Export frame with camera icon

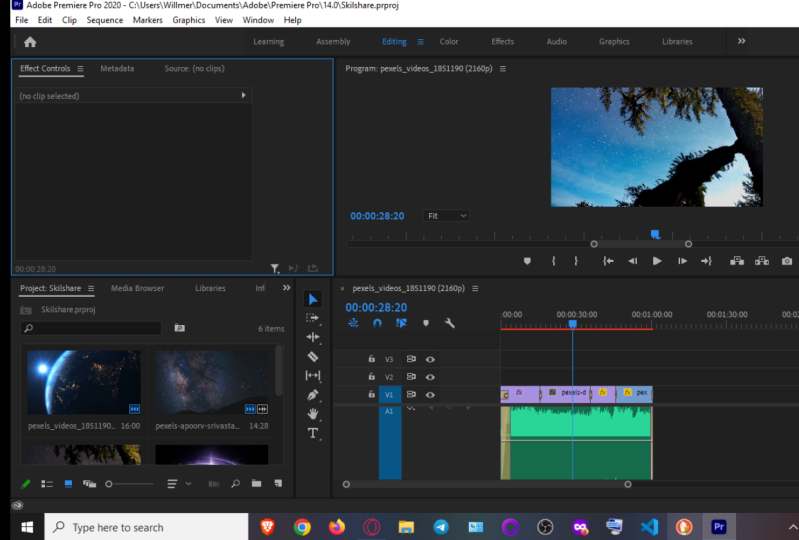coord(787,261)
